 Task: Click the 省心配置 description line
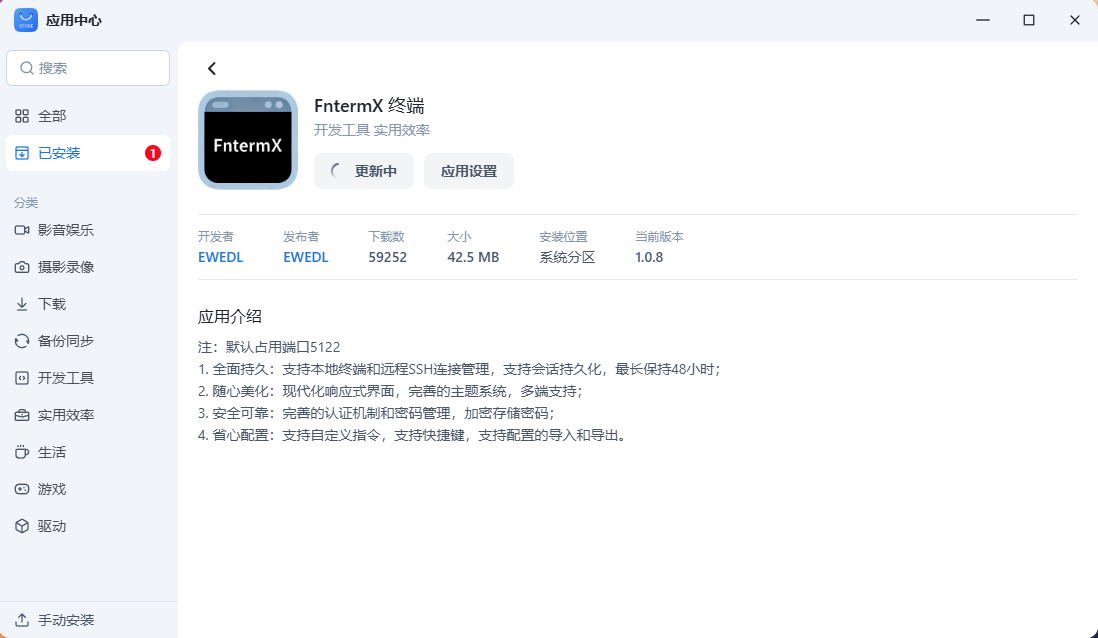coord(413,435)
